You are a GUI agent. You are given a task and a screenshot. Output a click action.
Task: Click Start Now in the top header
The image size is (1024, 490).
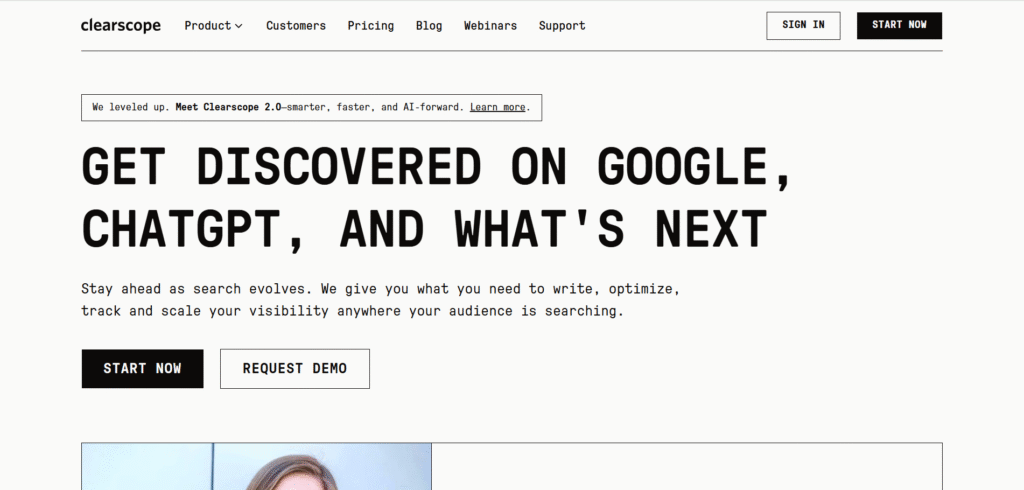[899, 26]
